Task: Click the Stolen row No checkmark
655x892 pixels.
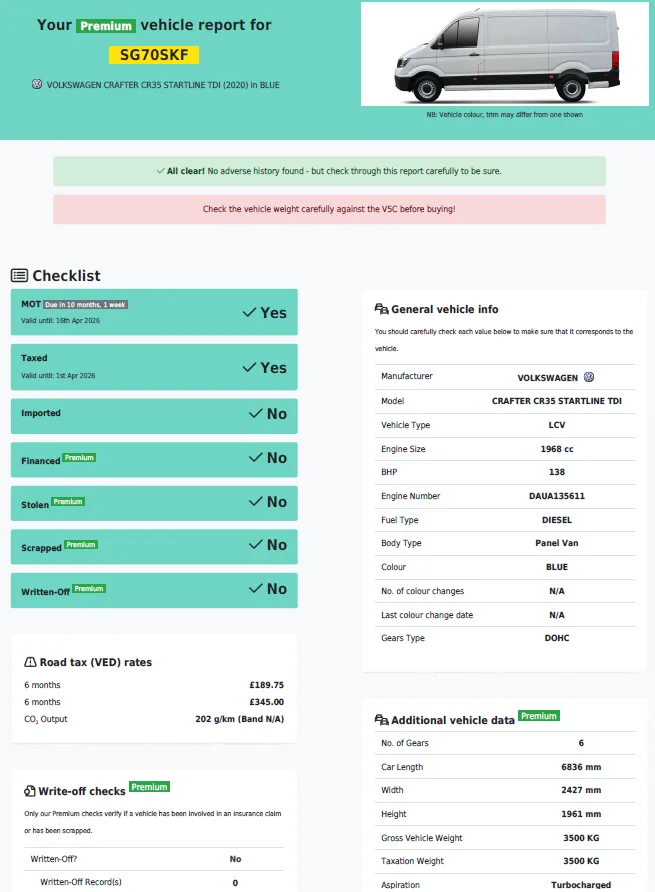Action: pyautogui.click(x=256, y=502)
